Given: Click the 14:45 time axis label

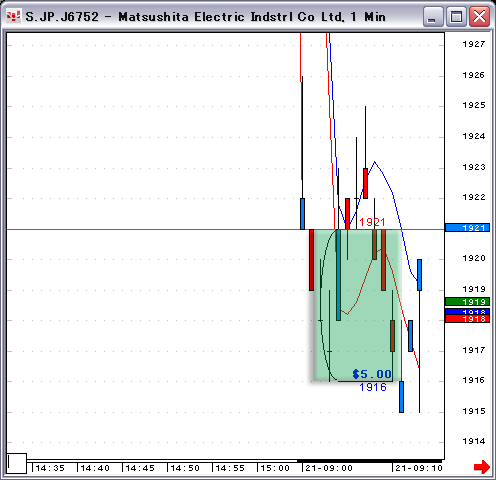Looking at the screenshot, I should tap(140, 468).
